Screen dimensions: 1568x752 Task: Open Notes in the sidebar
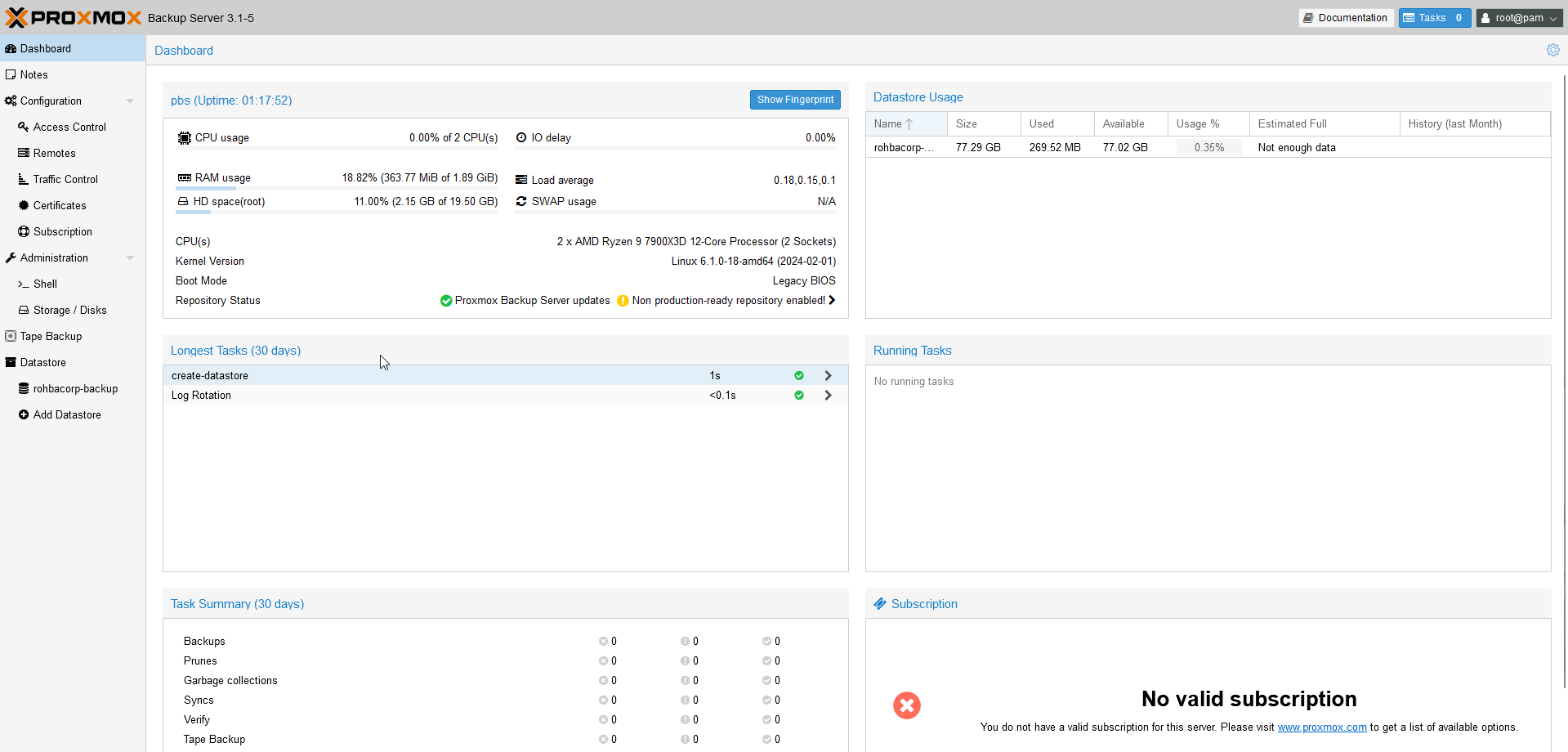(x=73, y=74)
